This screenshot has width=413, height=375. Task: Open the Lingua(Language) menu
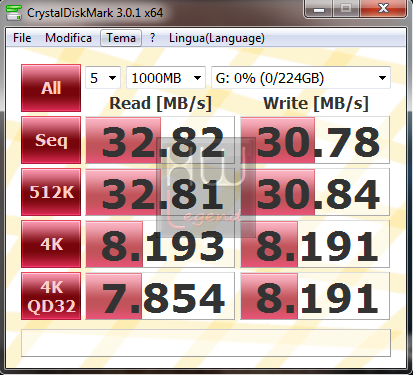[x=217, y=38]
